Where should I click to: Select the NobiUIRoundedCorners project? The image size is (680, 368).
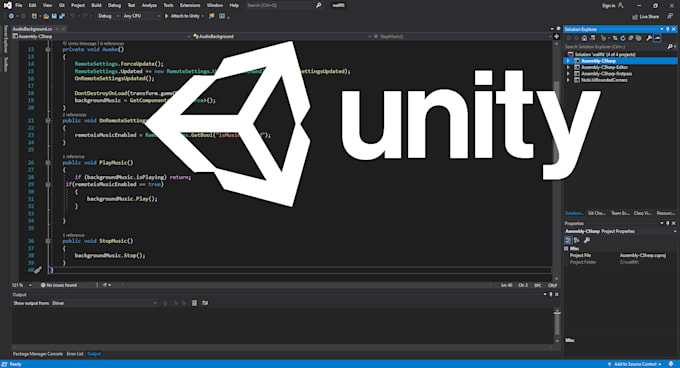tap(604, 80)
